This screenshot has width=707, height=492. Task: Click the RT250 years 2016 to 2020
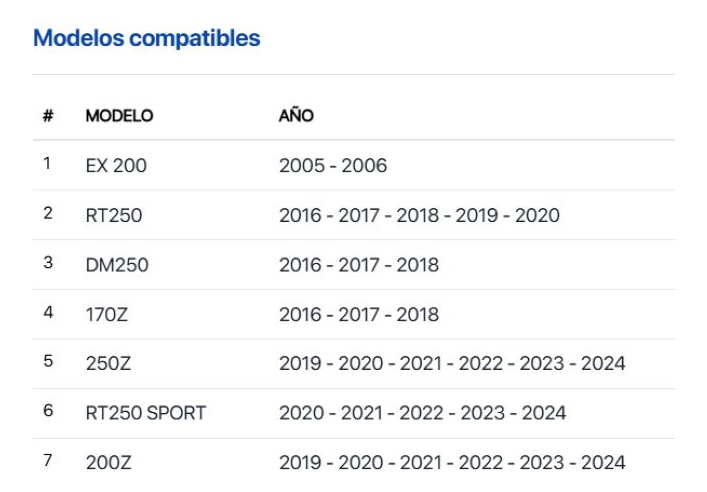(x=419, y=215)
